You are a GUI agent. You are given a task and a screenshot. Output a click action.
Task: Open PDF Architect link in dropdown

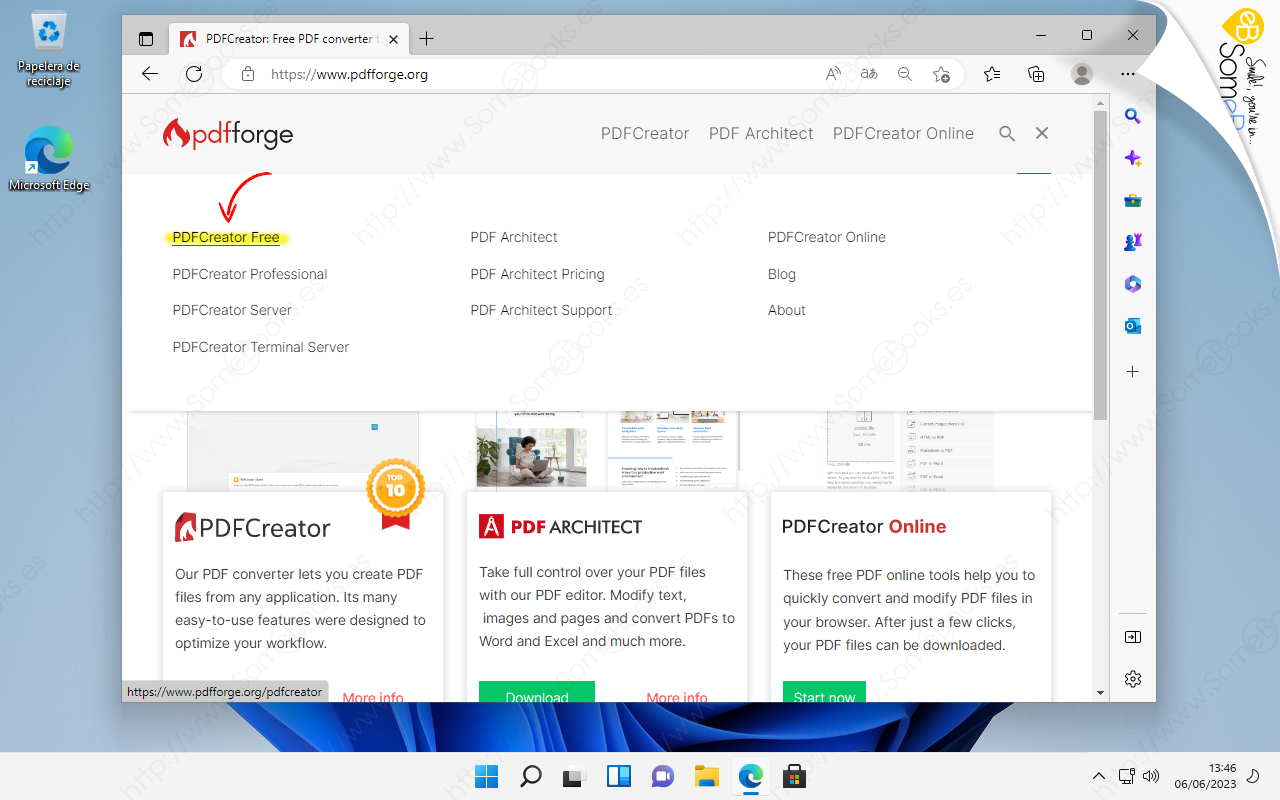point(514,237)
